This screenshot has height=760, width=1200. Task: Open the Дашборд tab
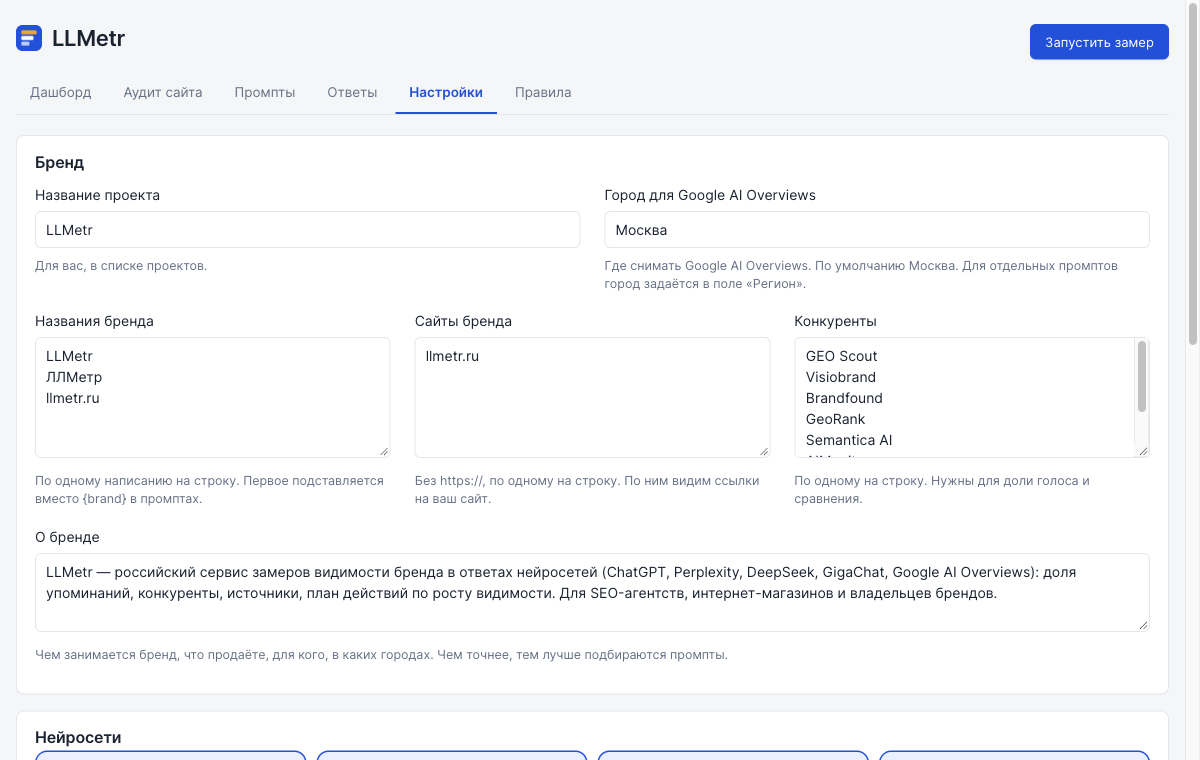(60, 92)
